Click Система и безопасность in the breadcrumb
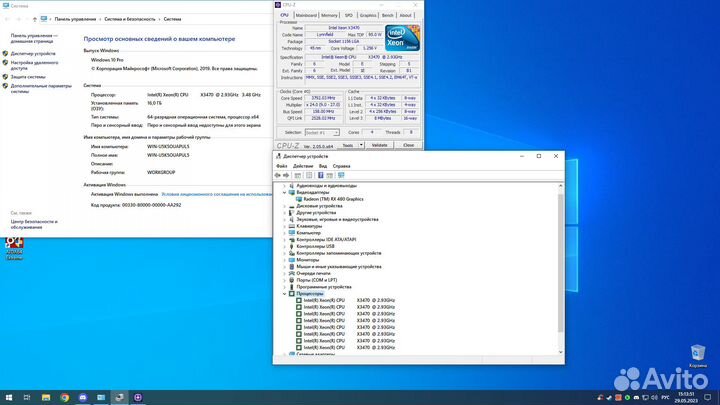Viewport: 720px width, 405px height. (130, 19)
